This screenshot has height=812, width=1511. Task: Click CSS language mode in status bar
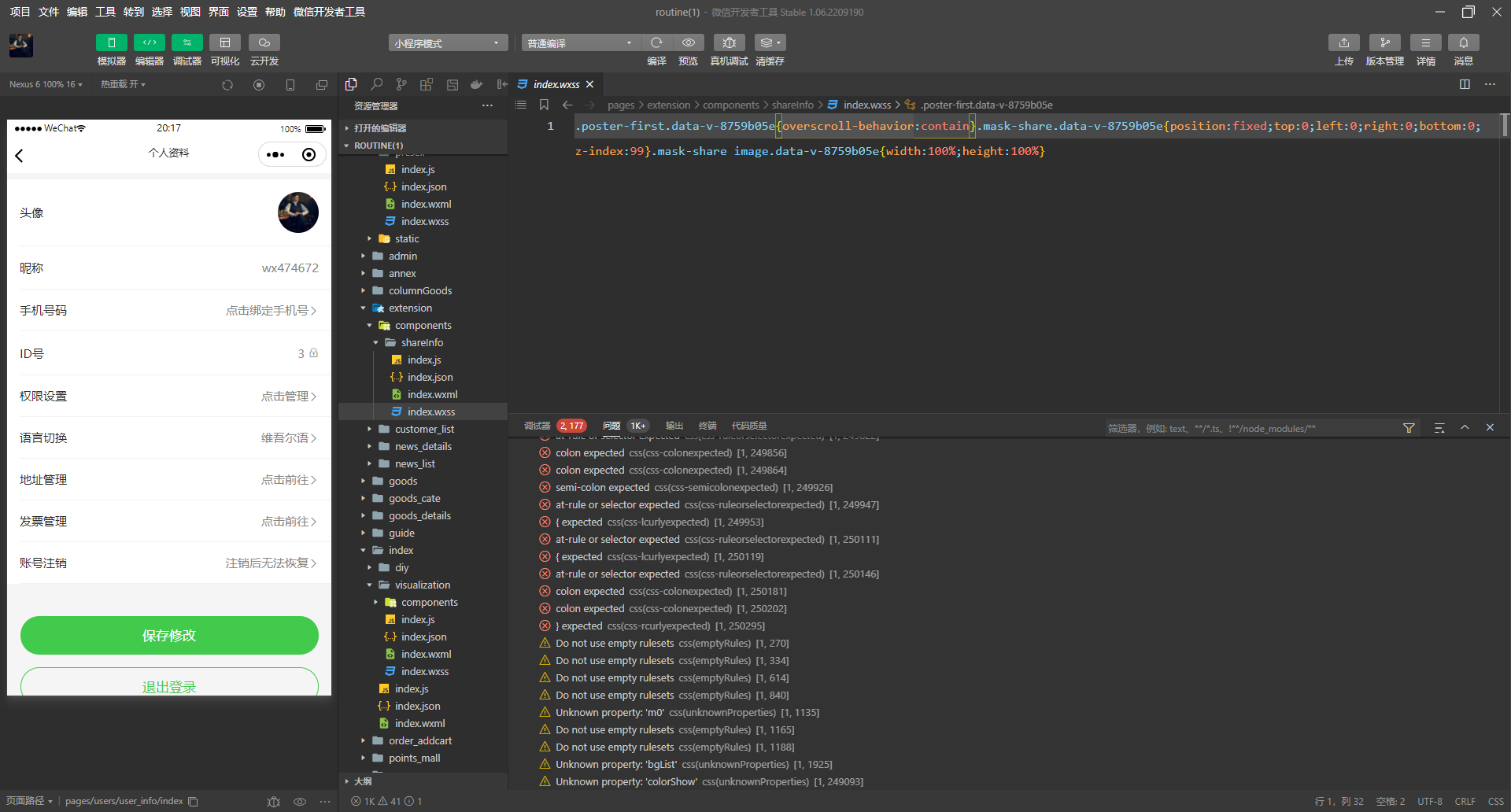[1496, 801]
